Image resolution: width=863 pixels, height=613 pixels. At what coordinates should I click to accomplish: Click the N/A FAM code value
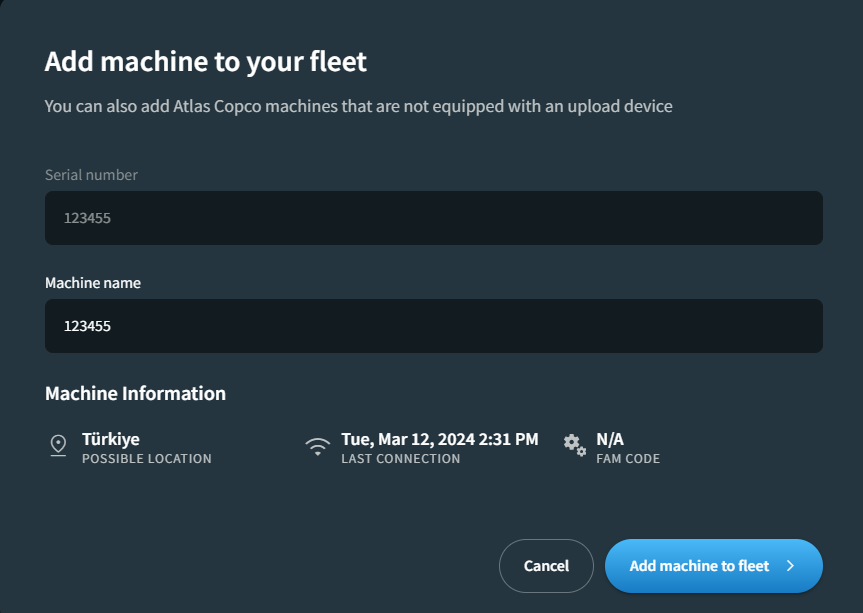pyautogui.click(x=610, y=439)
